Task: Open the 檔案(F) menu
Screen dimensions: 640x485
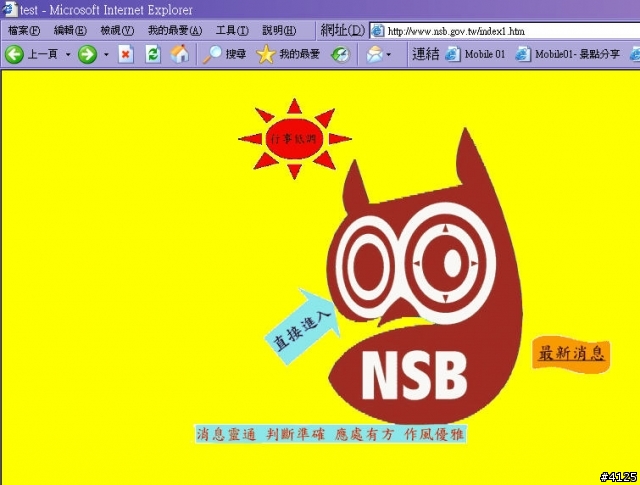Action: point(24,31)
